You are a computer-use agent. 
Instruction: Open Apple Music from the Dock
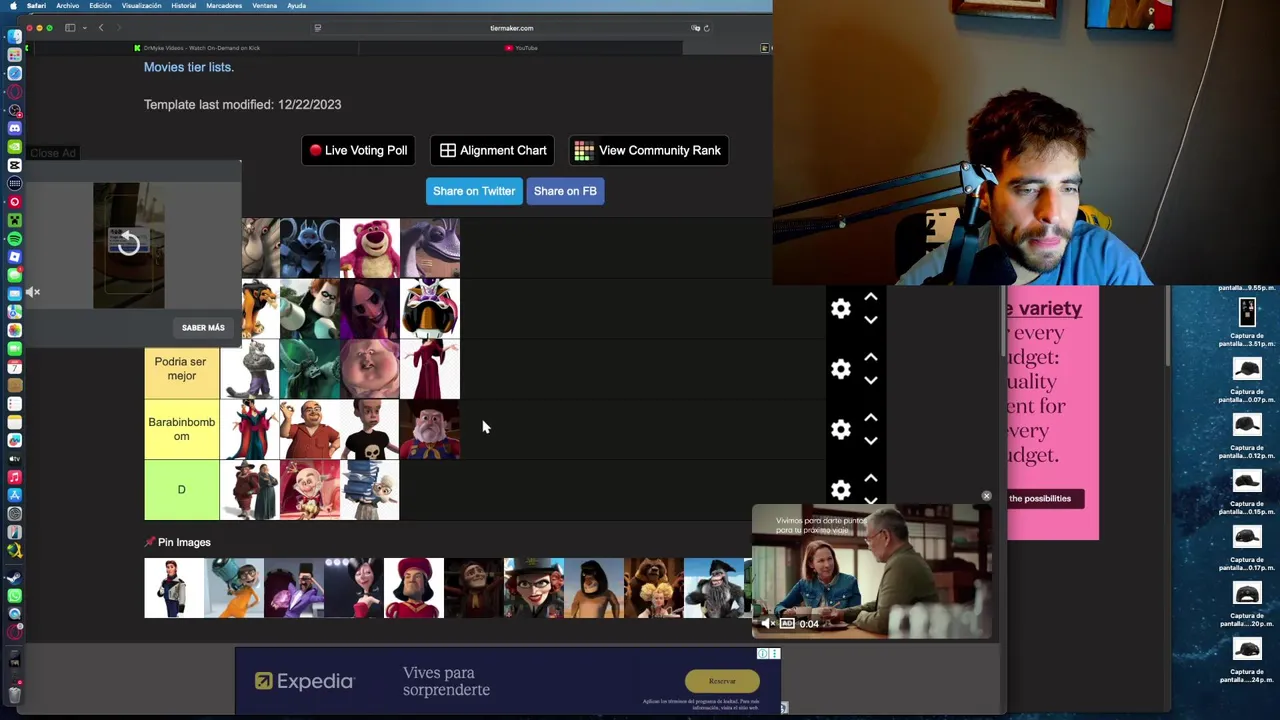14,477
